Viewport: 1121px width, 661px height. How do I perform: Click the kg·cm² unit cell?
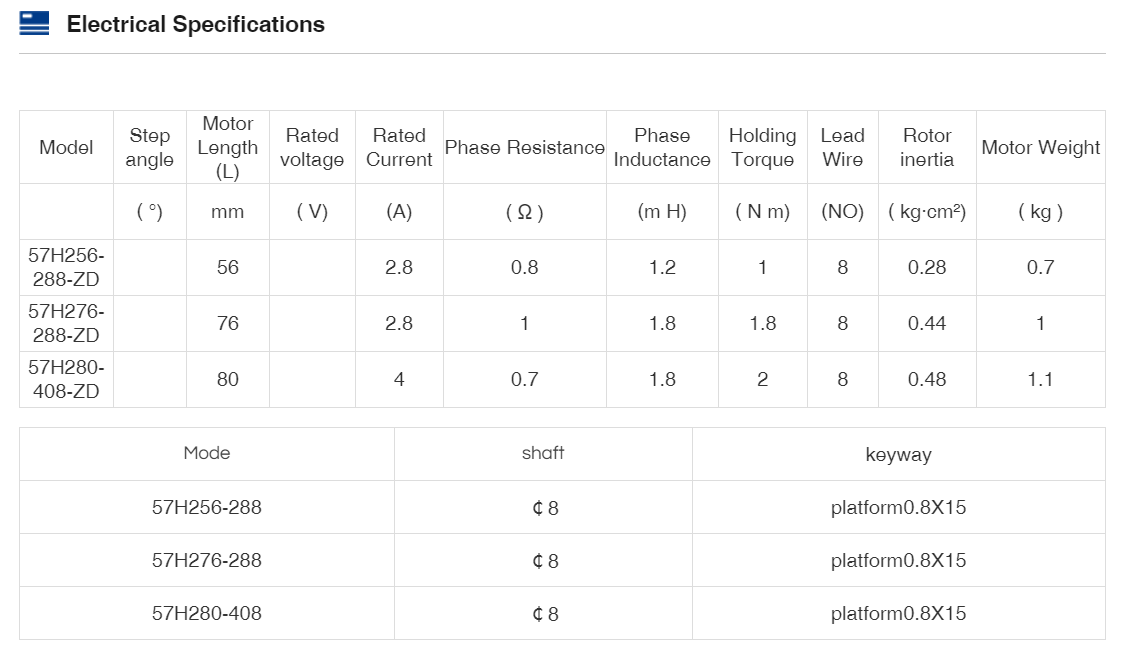[927, 212]
